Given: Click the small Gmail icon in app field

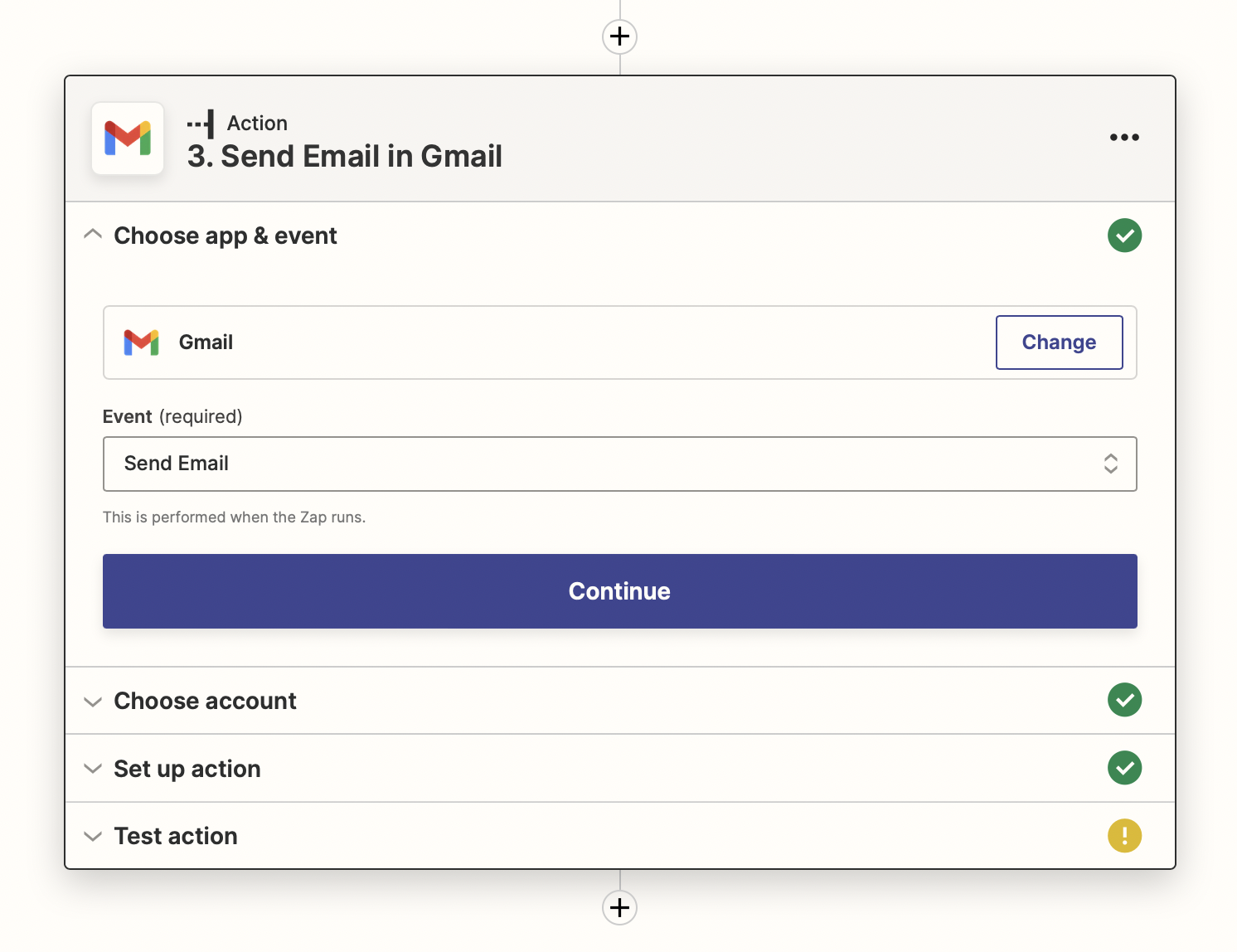Looking at the screenshot, I should (x=141, y=342).
